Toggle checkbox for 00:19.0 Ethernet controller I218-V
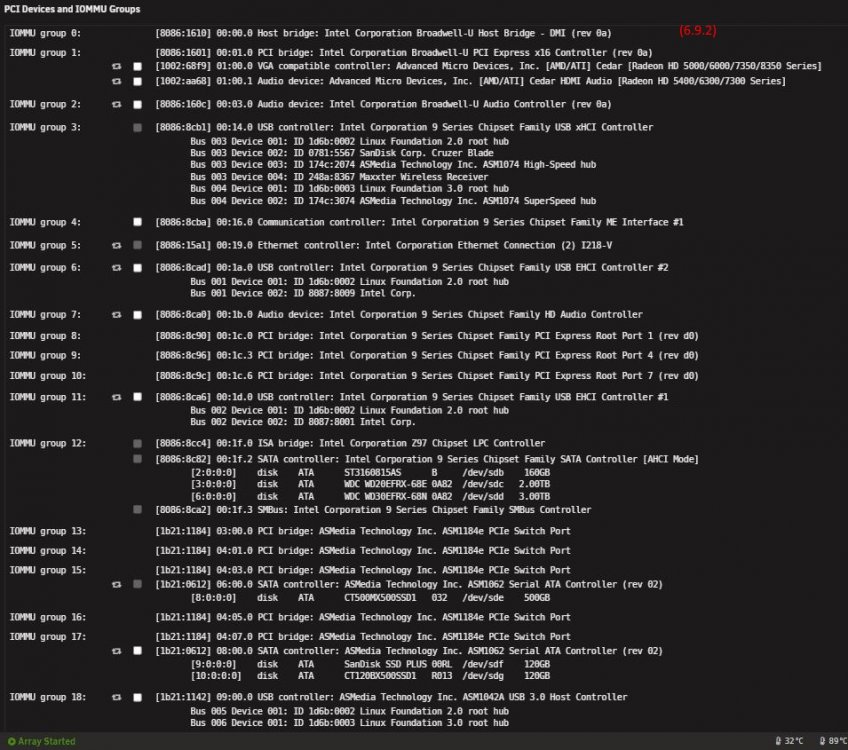848x750 pixels. coord(137,245)
